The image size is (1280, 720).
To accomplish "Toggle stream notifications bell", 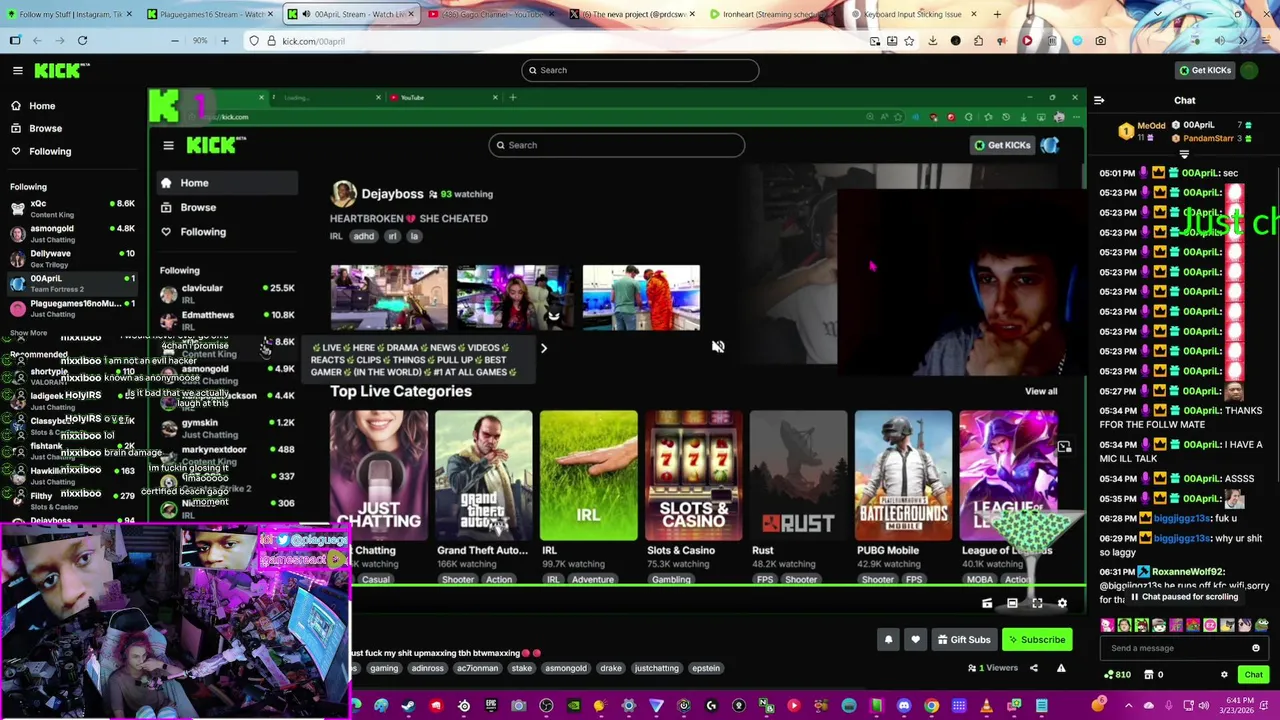I will pos(888,640).
